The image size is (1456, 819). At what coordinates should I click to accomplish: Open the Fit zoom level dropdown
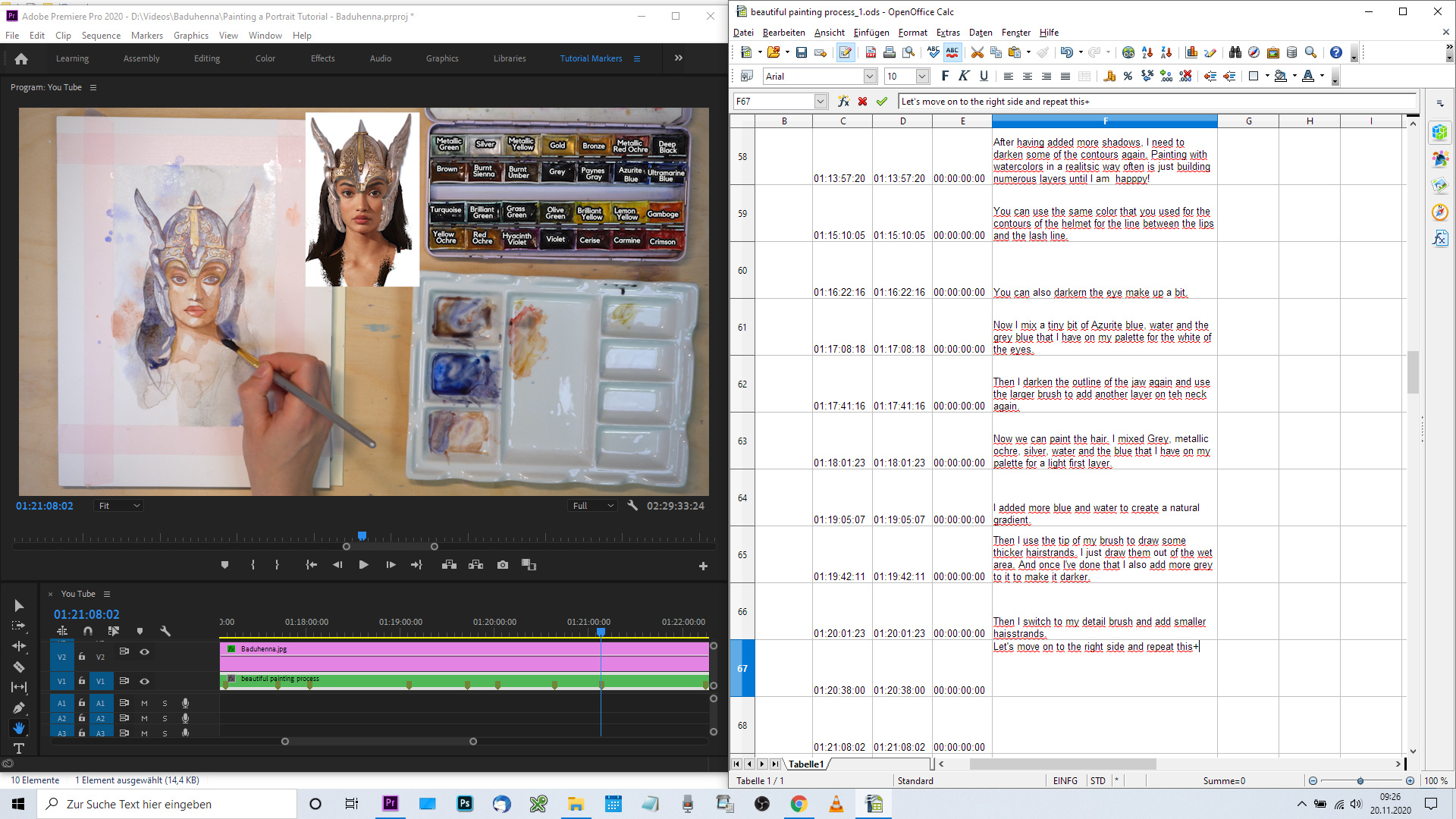(119, 506)
